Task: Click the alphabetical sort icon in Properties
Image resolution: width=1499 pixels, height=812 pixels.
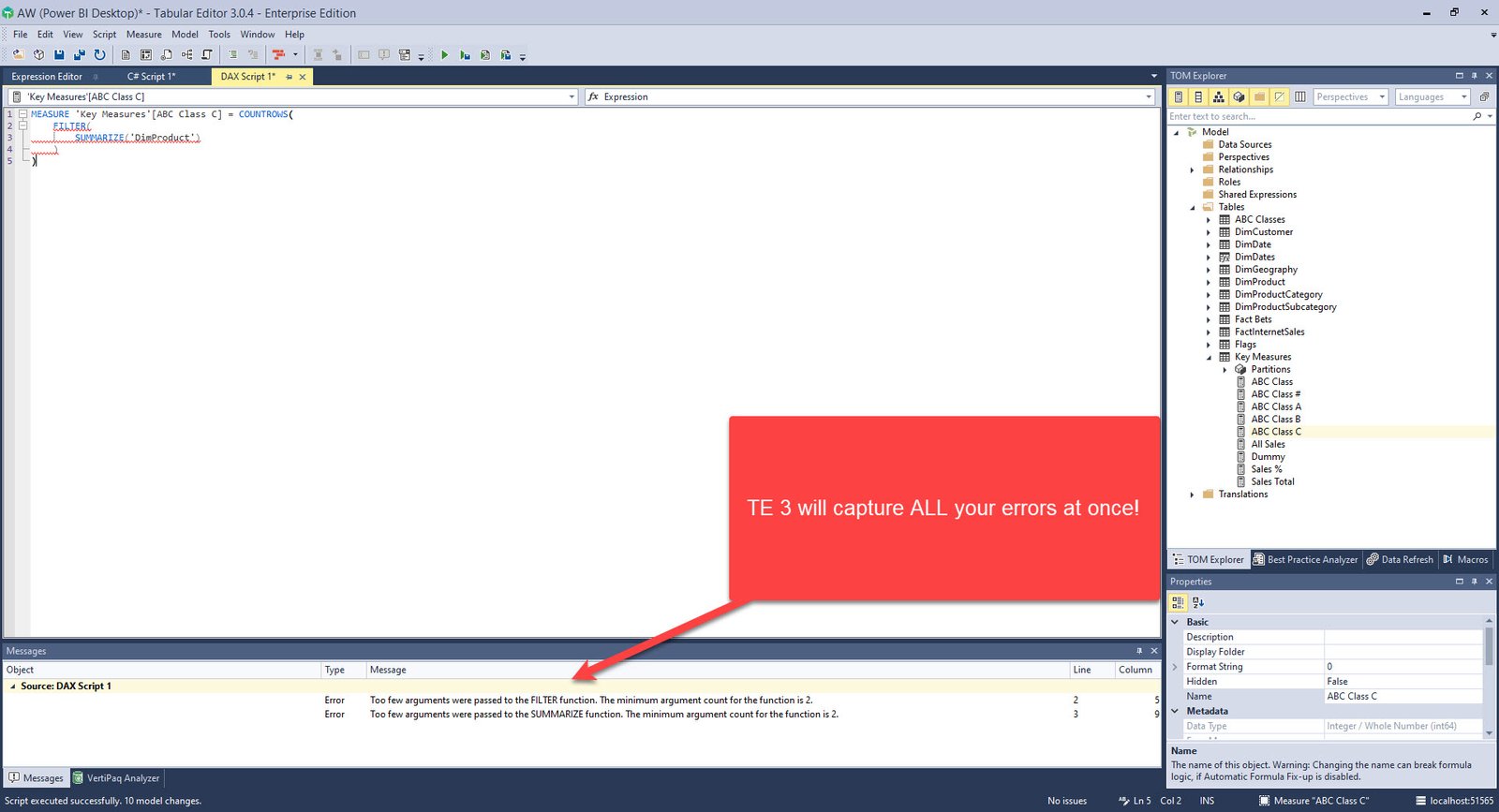Action: coord(1198,602)
